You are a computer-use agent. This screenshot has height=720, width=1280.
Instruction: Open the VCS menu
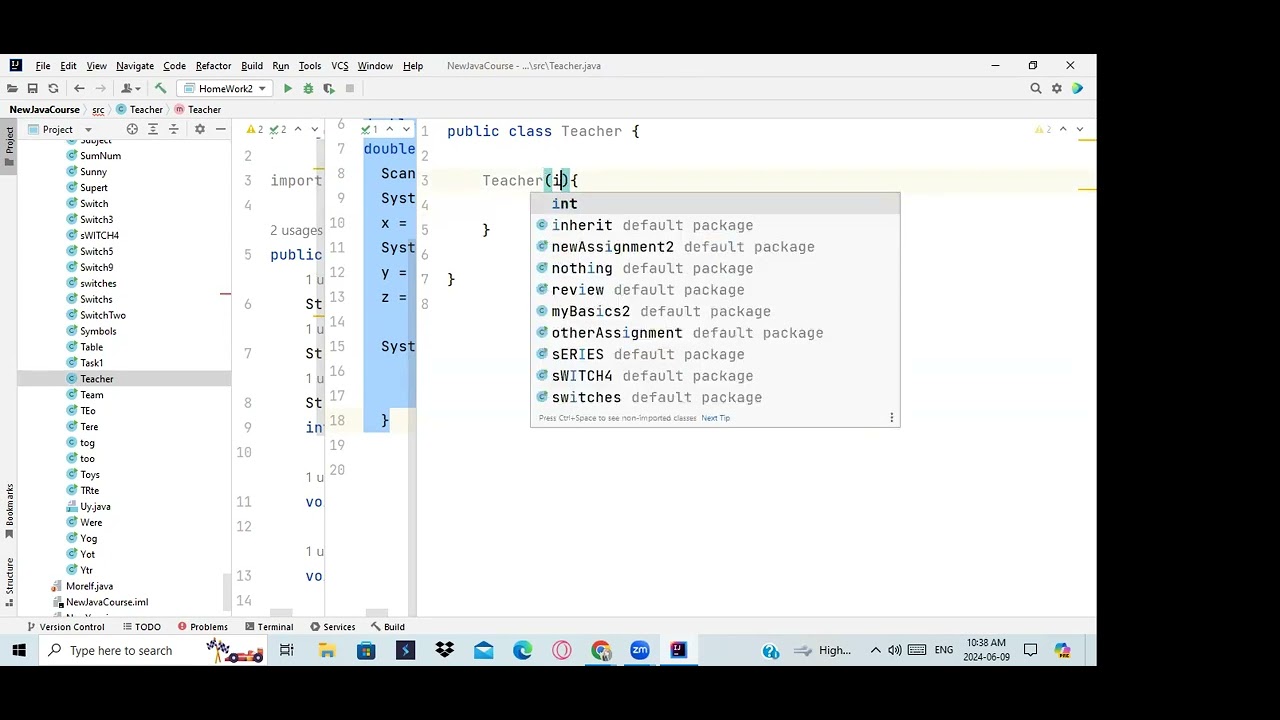(x=340, y=66)
